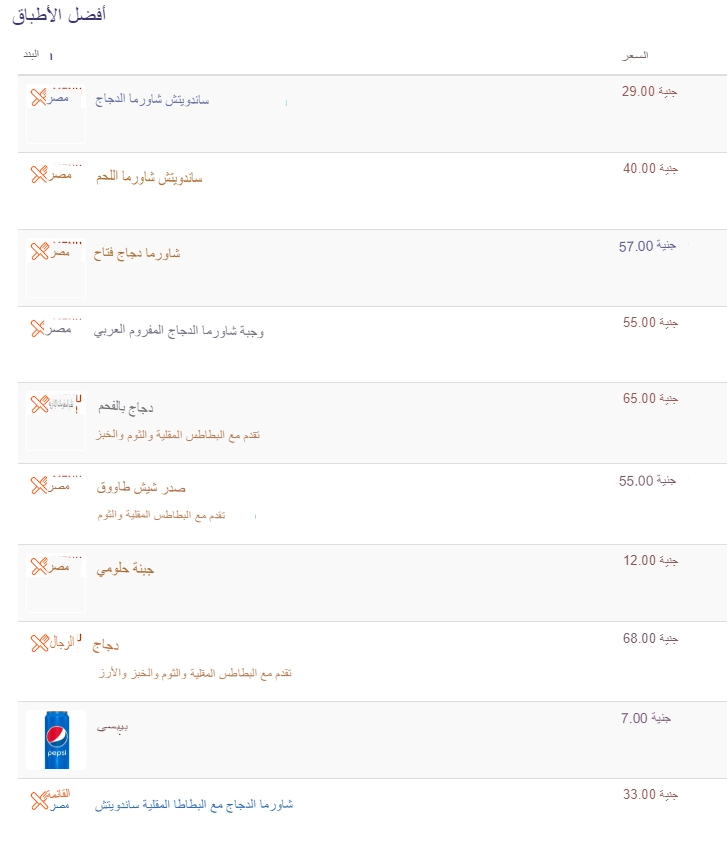Select ساندويتش شاورما اللحم dish name
727x846 pixels.
150,177
